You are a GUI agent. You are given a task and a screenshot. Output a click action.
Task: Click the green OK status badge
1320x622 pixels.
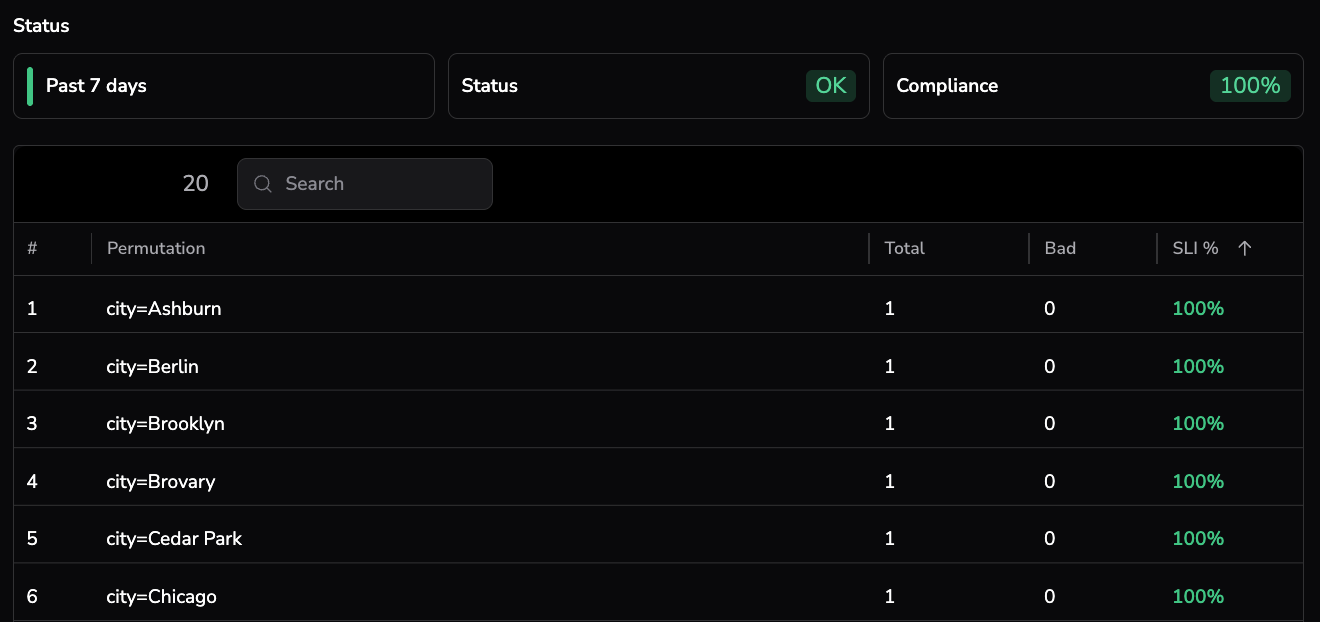point(831,86)
